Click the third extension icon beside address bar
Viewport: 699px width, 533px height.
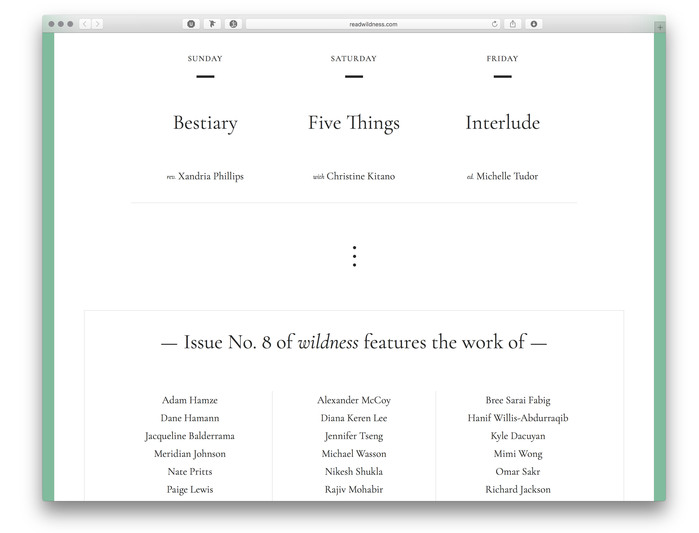tap(233, 24)
